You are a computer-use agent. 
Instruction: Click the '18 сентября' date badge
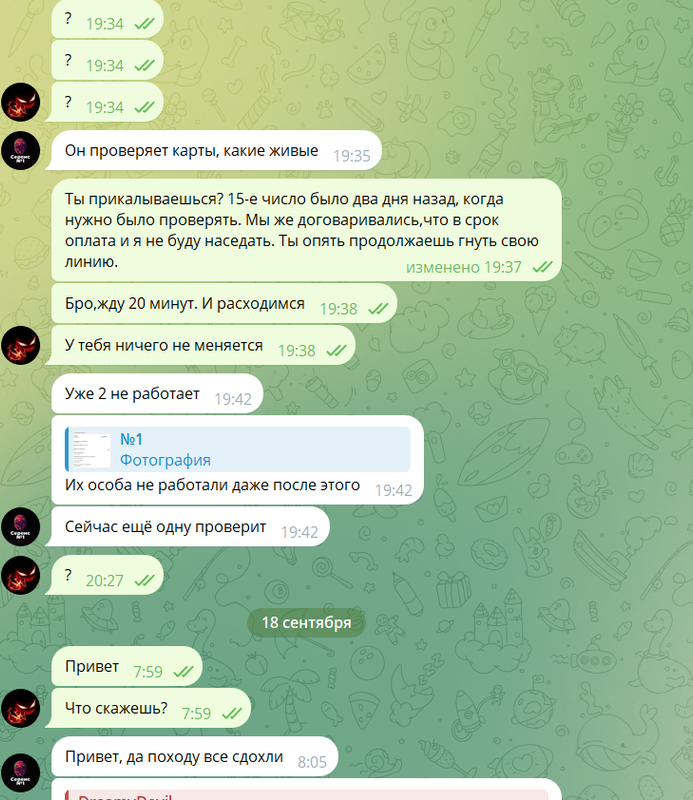(x=306, y=622)
